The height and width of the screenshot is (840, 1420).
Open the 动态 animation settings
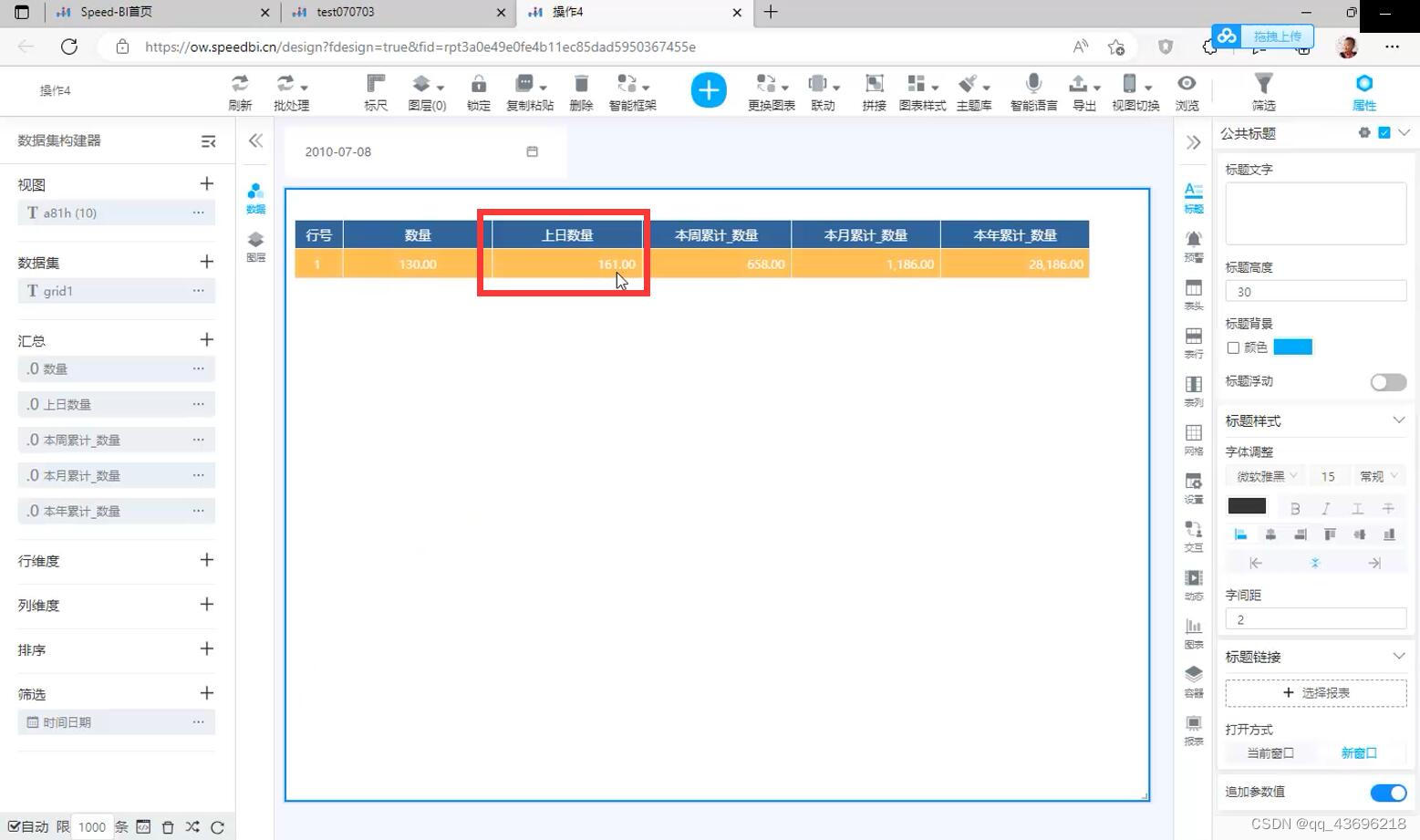click(1193, 585)
